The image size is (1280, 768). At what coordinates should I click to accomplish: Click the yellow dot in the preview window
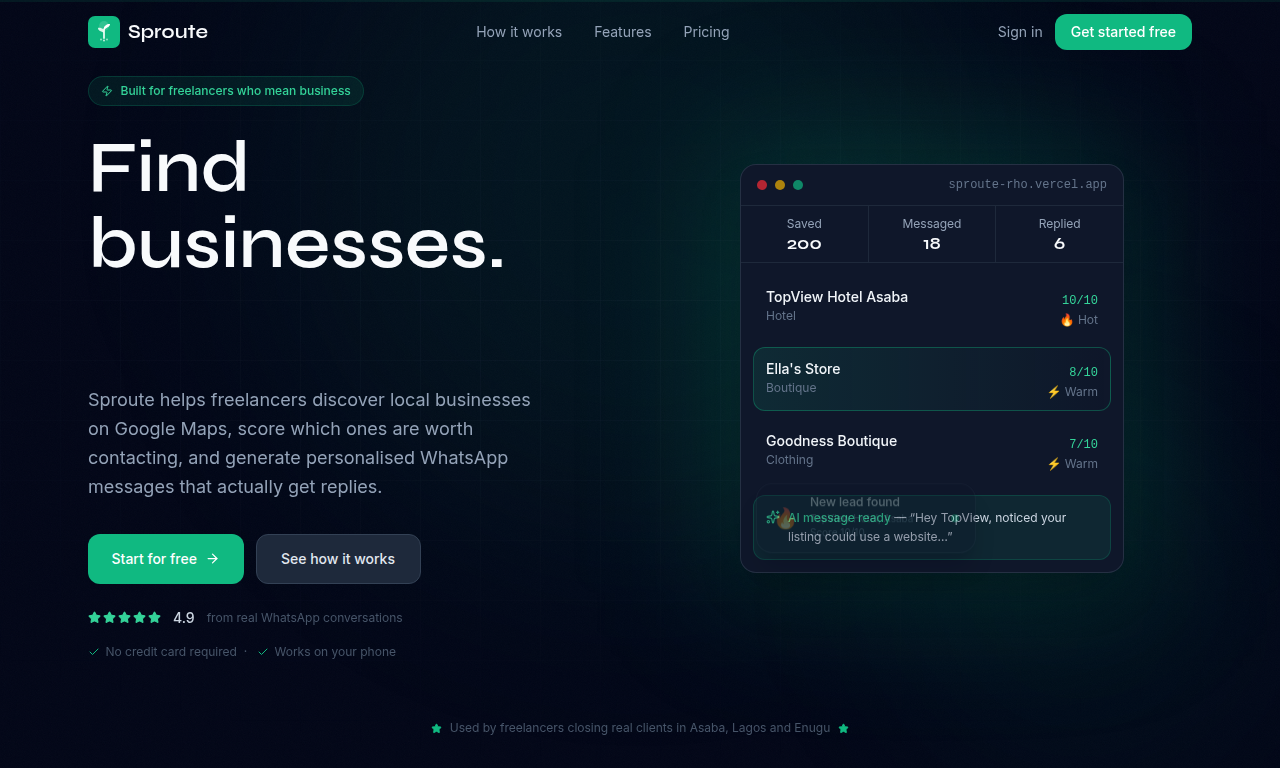[780, 185]
